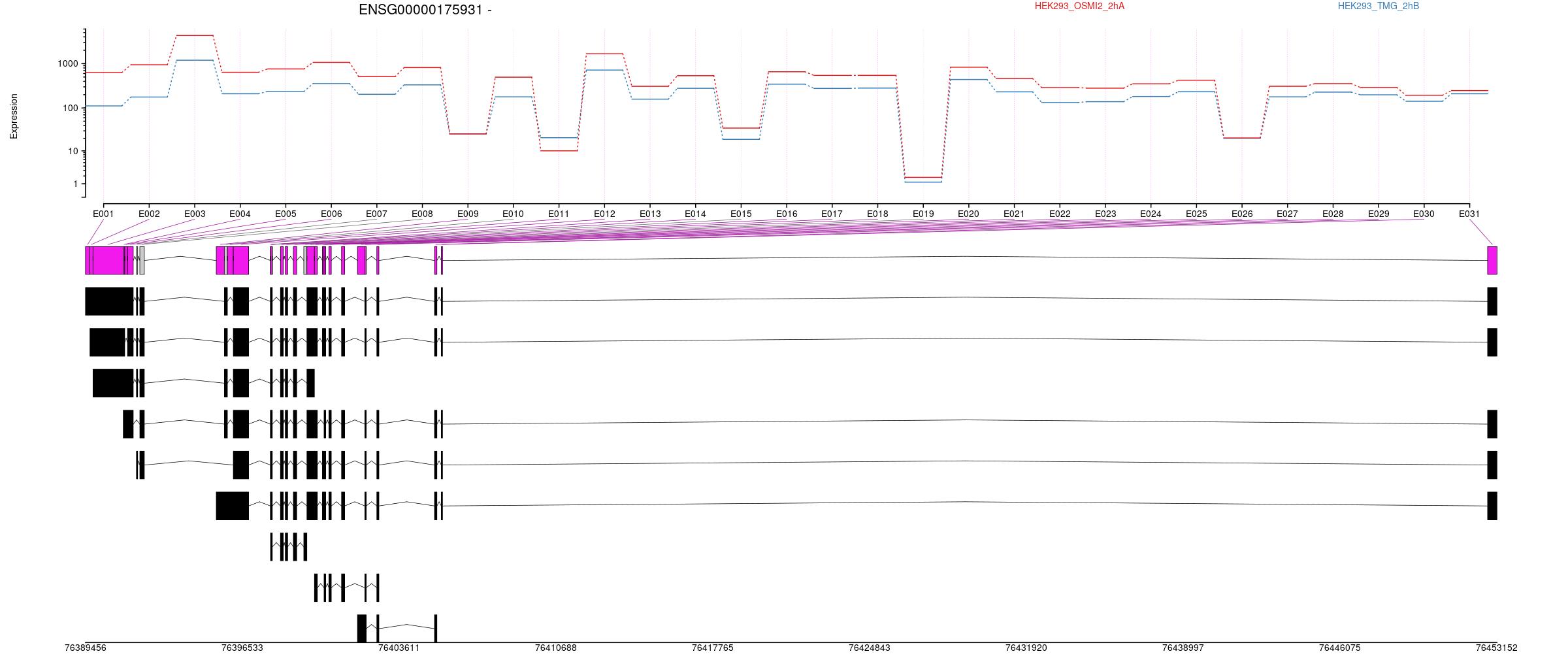The width and height of the screenshot is (1568, 660).
Task: Click the exon label E008
Action: [x=422, y=214]
